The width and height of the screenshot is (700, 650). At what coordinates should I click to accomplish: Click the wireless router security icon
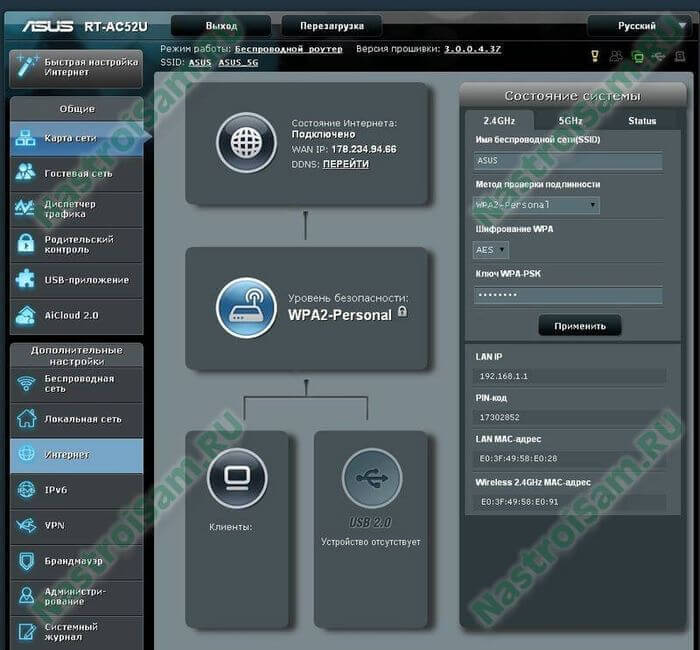coord(246,307)
